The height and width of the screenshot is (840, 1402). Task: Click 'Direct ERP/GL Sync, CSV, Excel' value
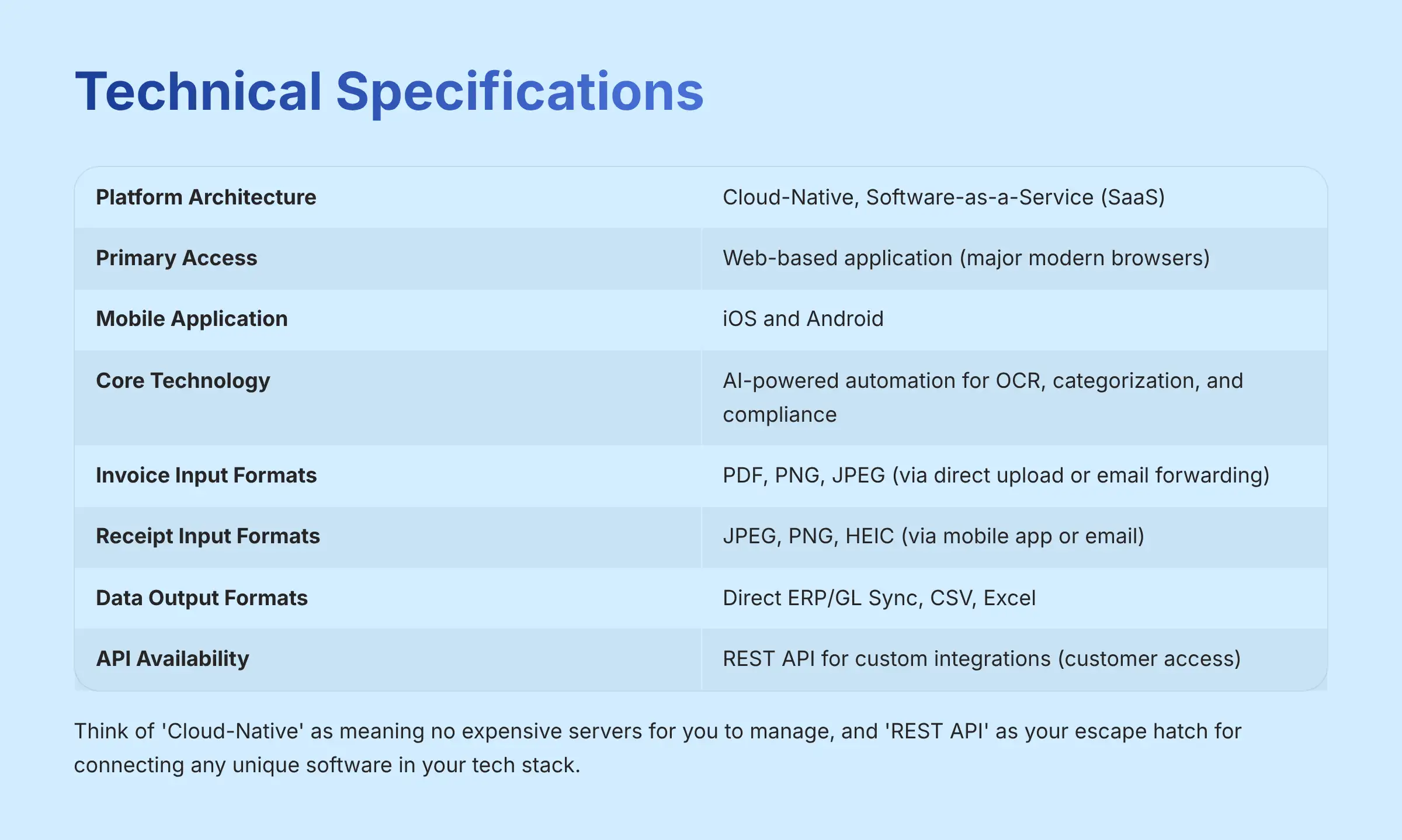coord(879,598)
